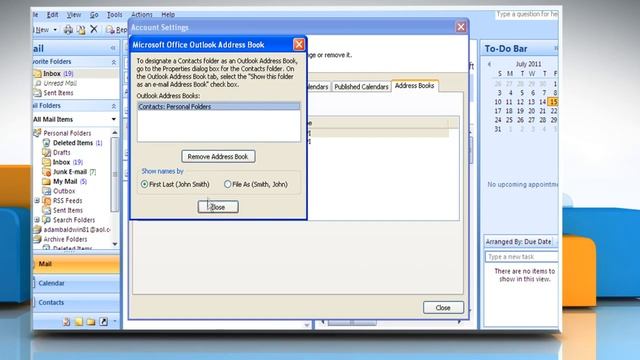Viewport: 640px width, 360px height.
Task: Select Inbox (19) under Personal Folders
Action: (x=68, y=162)
